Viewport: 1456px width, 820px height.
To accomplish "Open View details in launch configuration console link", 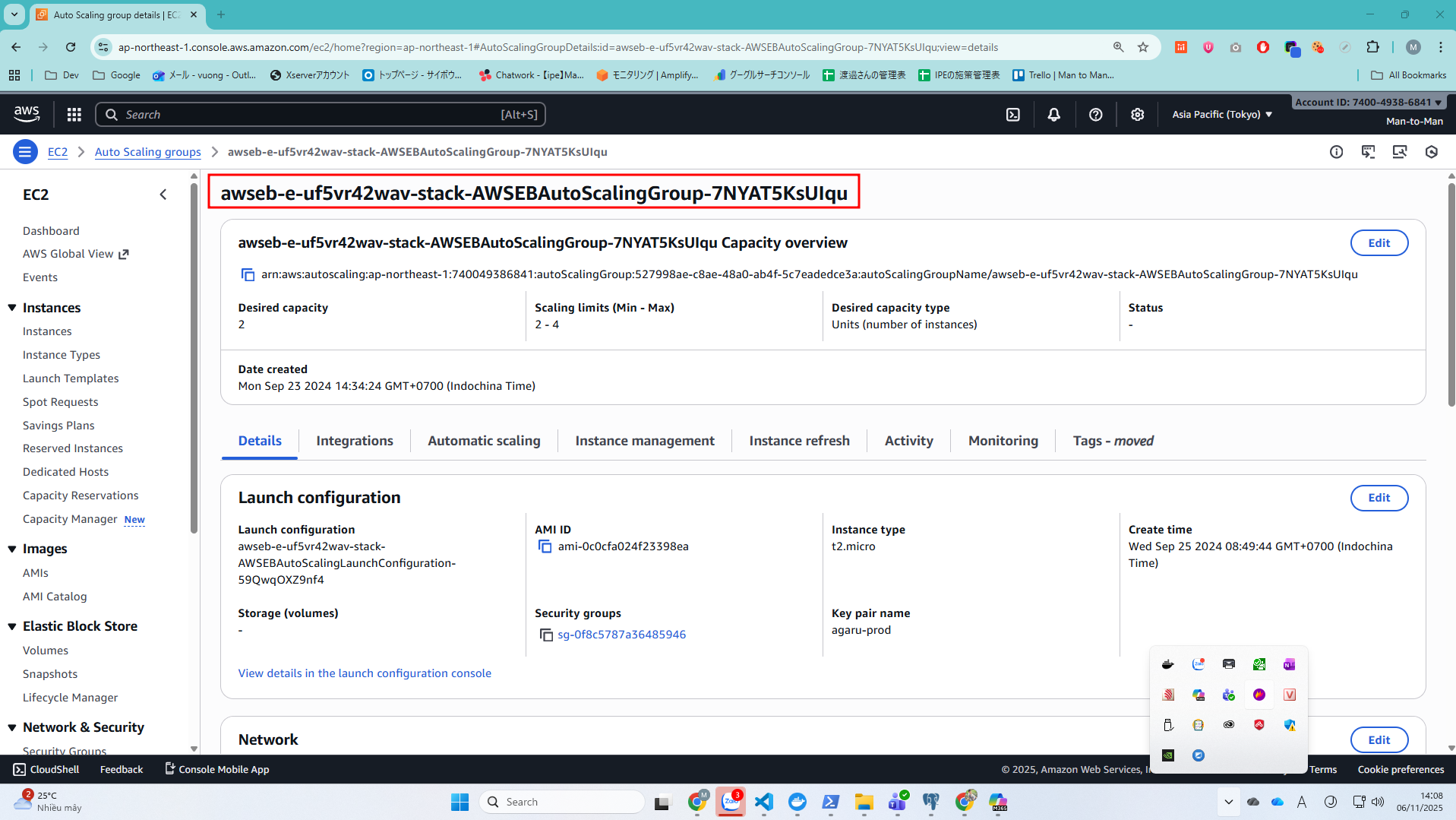I will pyautogui.click(x=365, y=673).
